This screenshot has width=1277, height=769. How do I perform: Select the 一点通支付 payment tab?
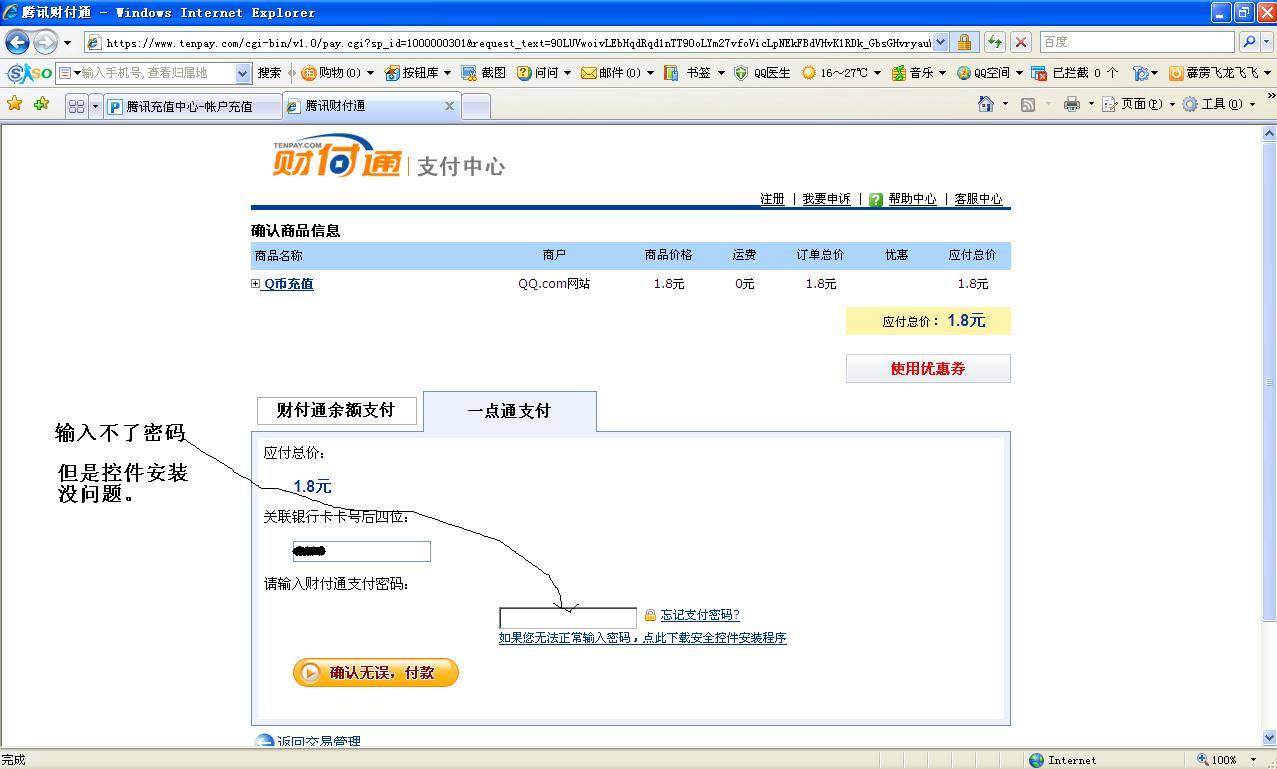click(509, 411)
